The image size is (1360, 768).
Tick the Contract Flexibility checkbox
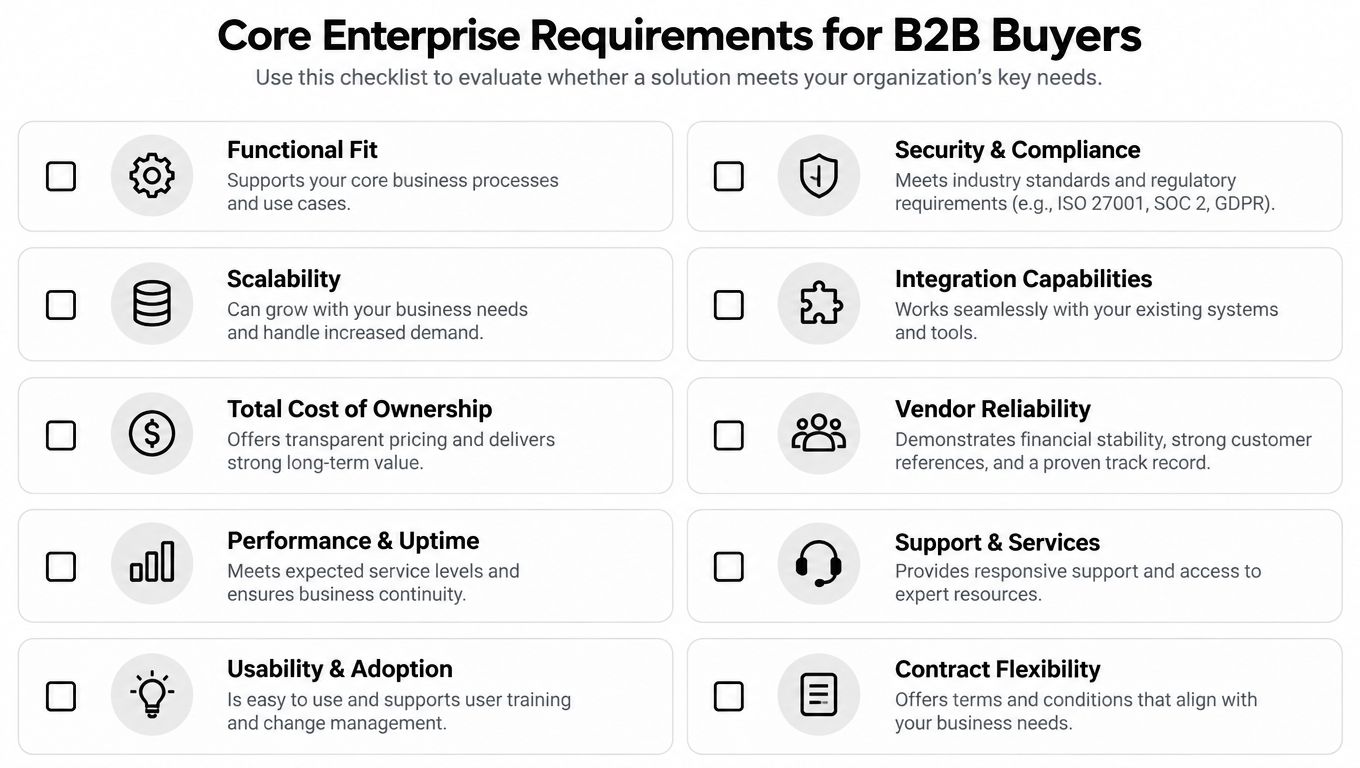pos(728,695)
